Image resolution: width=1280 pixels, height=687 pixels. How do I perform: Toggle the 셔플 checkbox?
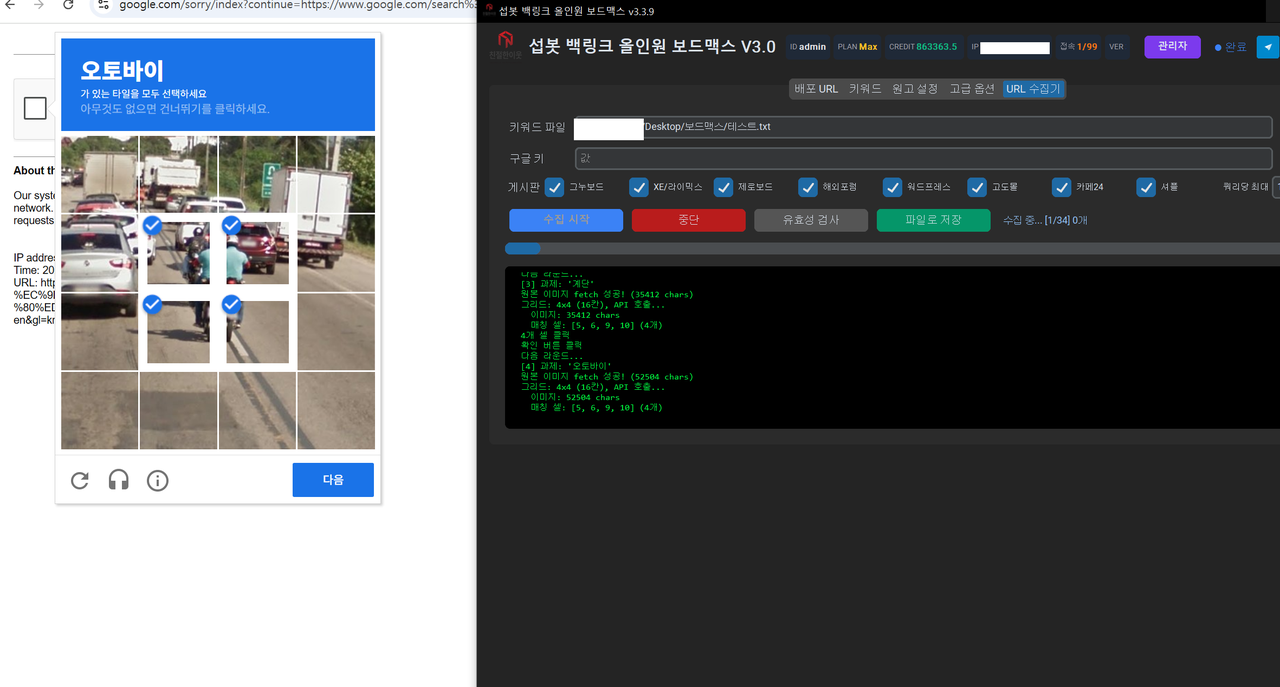point(1146,187)
